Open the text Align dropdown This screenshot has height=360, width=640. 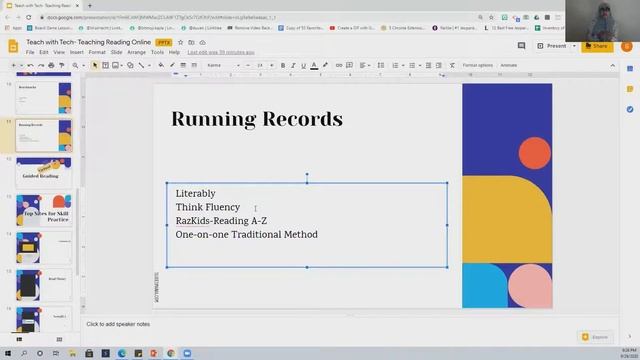tap(364, 65)
